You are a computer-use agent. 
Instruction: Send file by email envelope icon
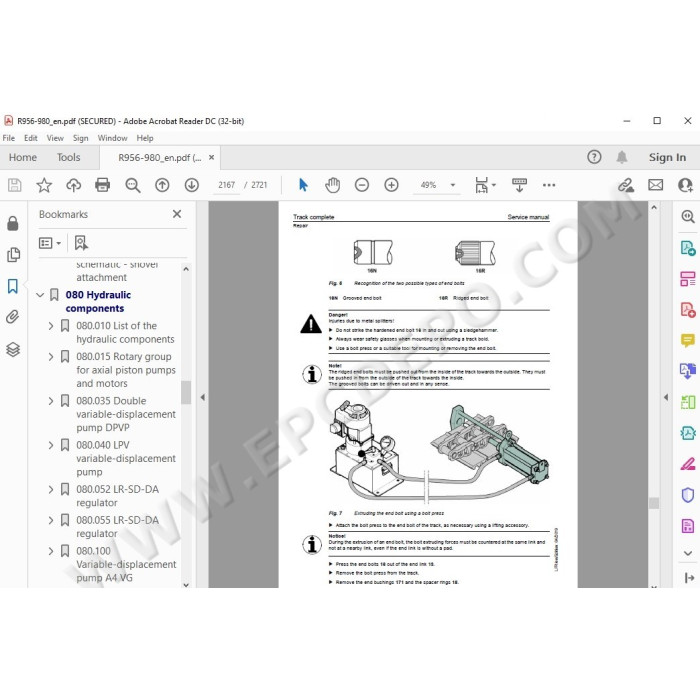(655, 185)
